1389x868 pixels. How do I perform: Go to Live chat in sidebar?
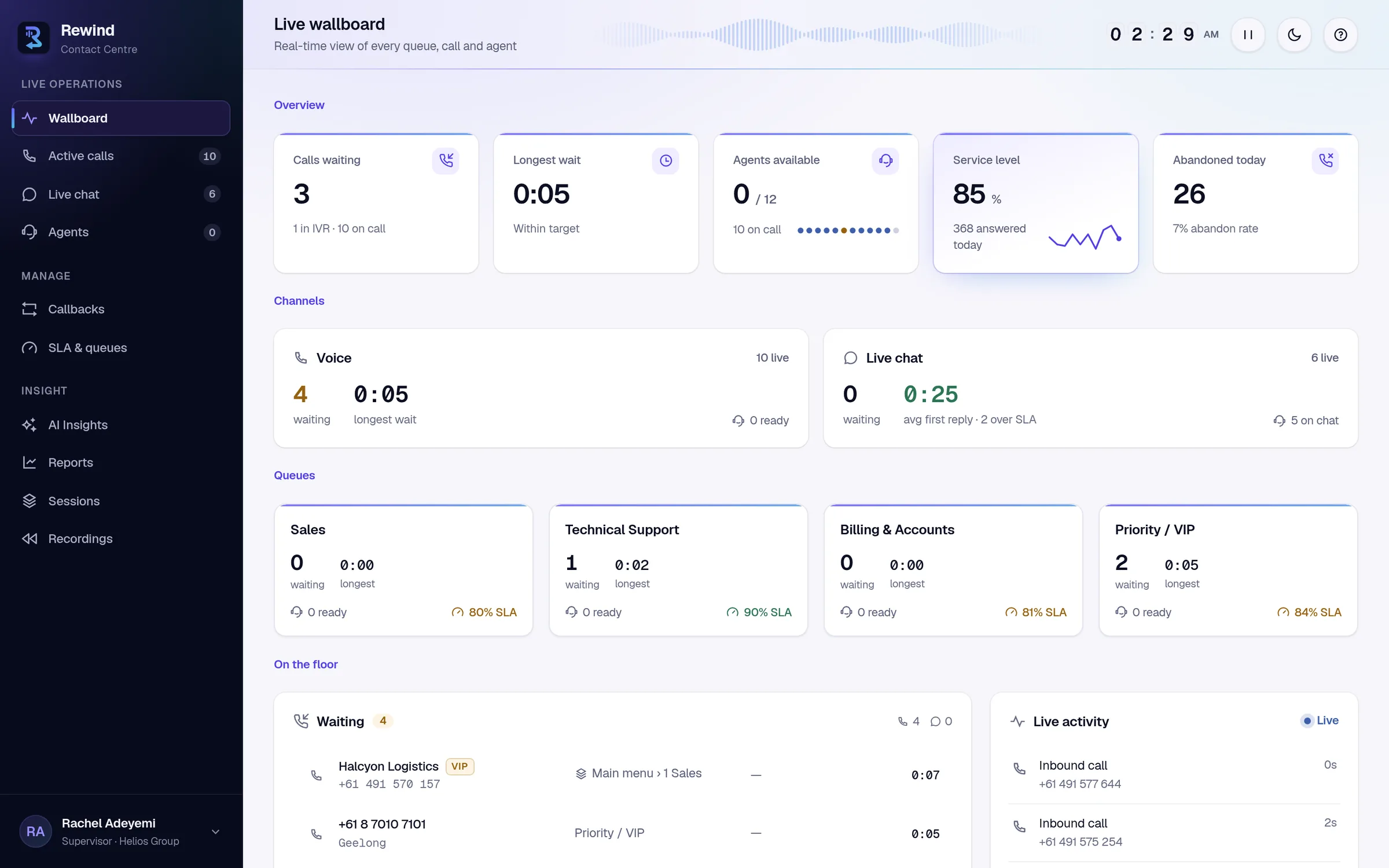click(x=121, y=194)
